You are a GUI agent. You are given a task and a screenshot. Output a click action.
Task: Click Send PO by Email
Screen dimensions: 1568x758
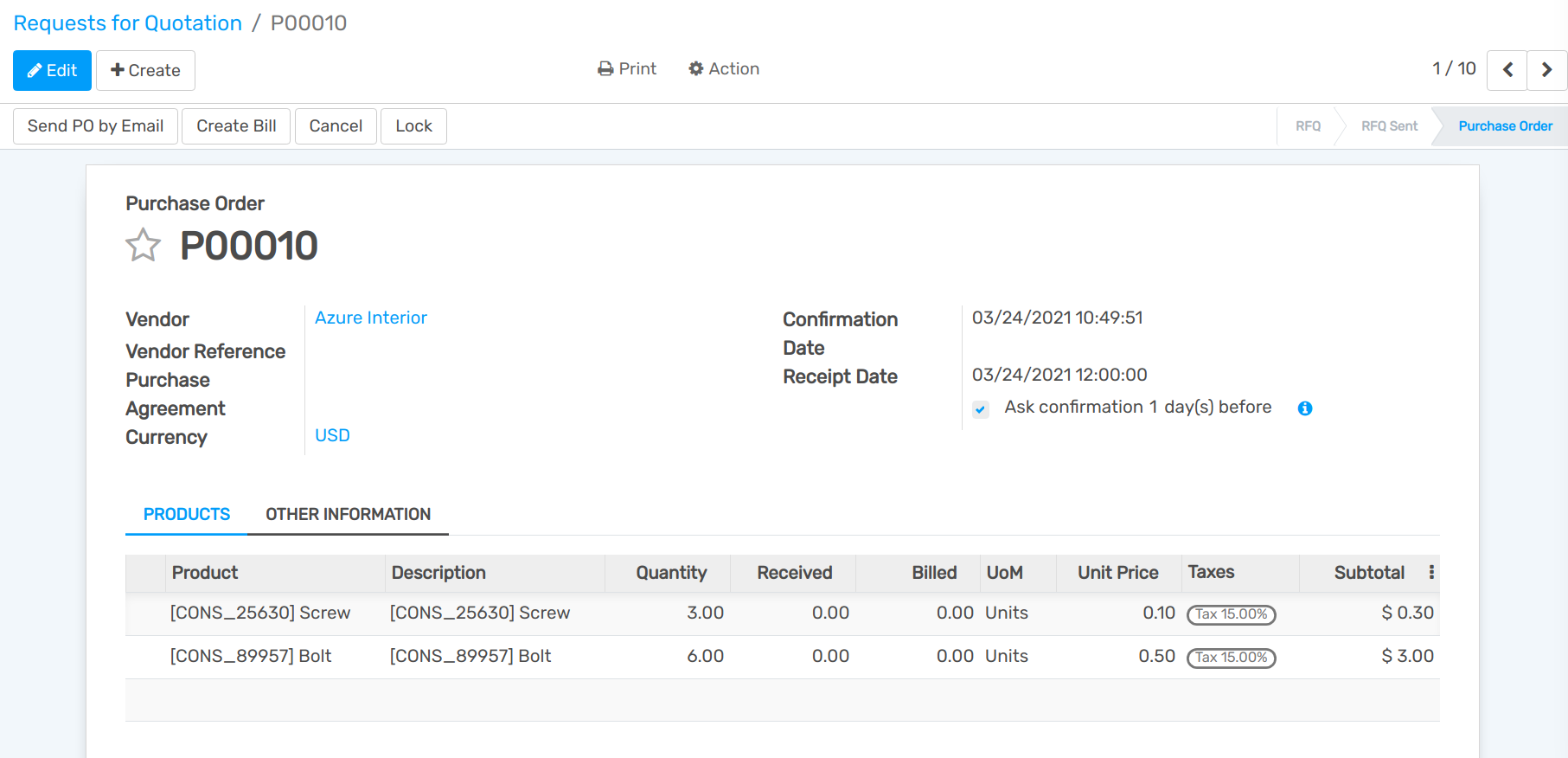click(x=95, y=126)
